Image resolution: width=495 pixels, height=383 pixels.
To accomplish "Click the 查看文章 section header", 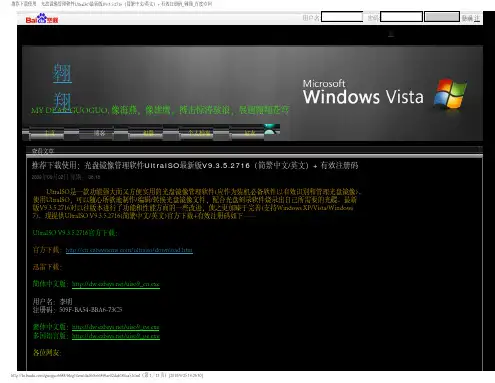I will coord(43,151).
